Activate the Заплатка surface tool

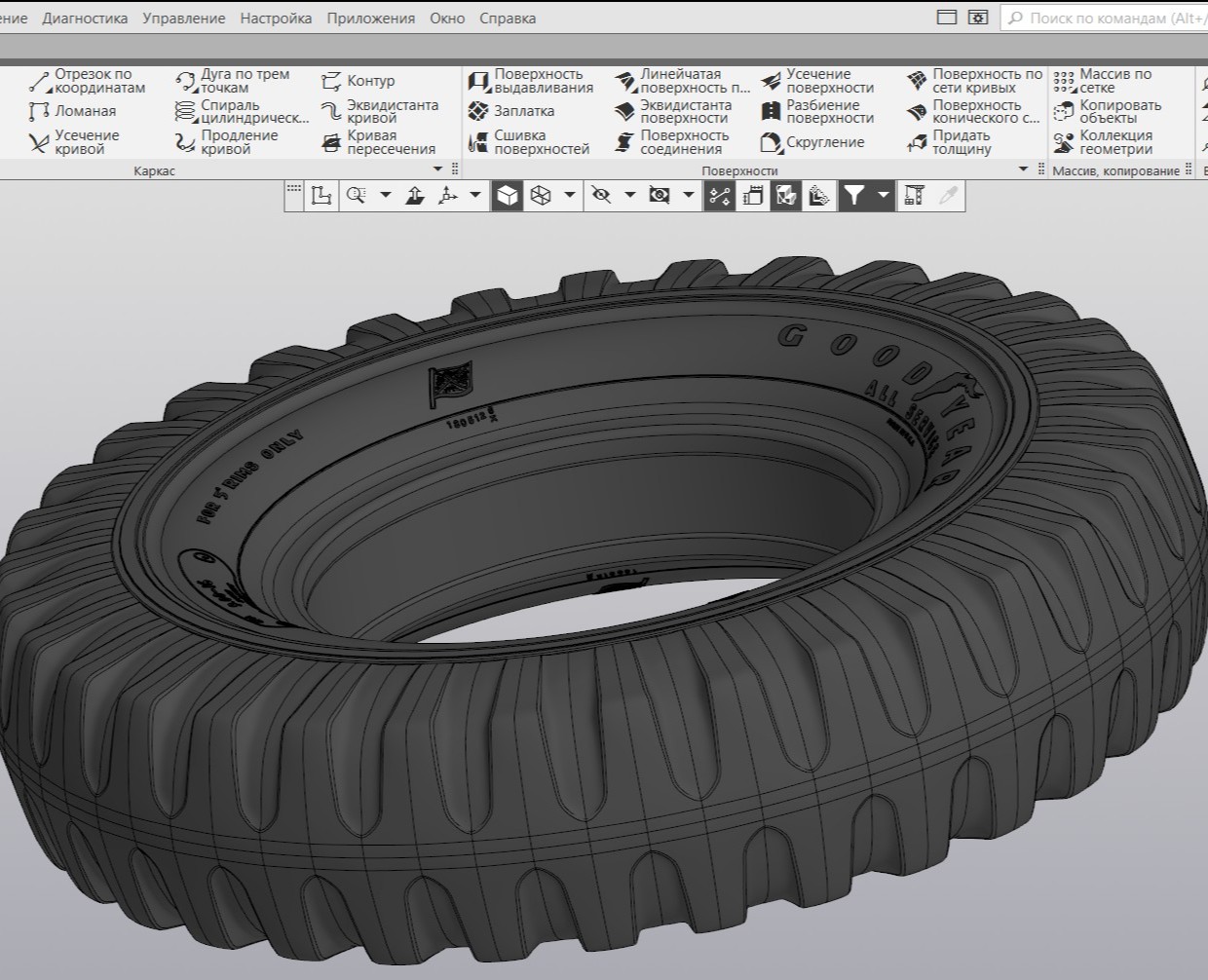[x=511, y=111]
